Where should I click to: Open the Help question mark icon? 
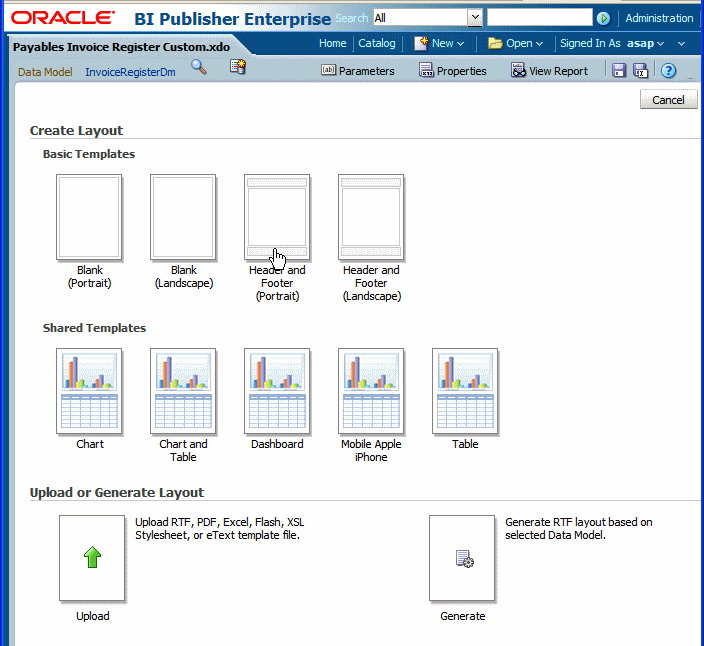tap(669, 70)
